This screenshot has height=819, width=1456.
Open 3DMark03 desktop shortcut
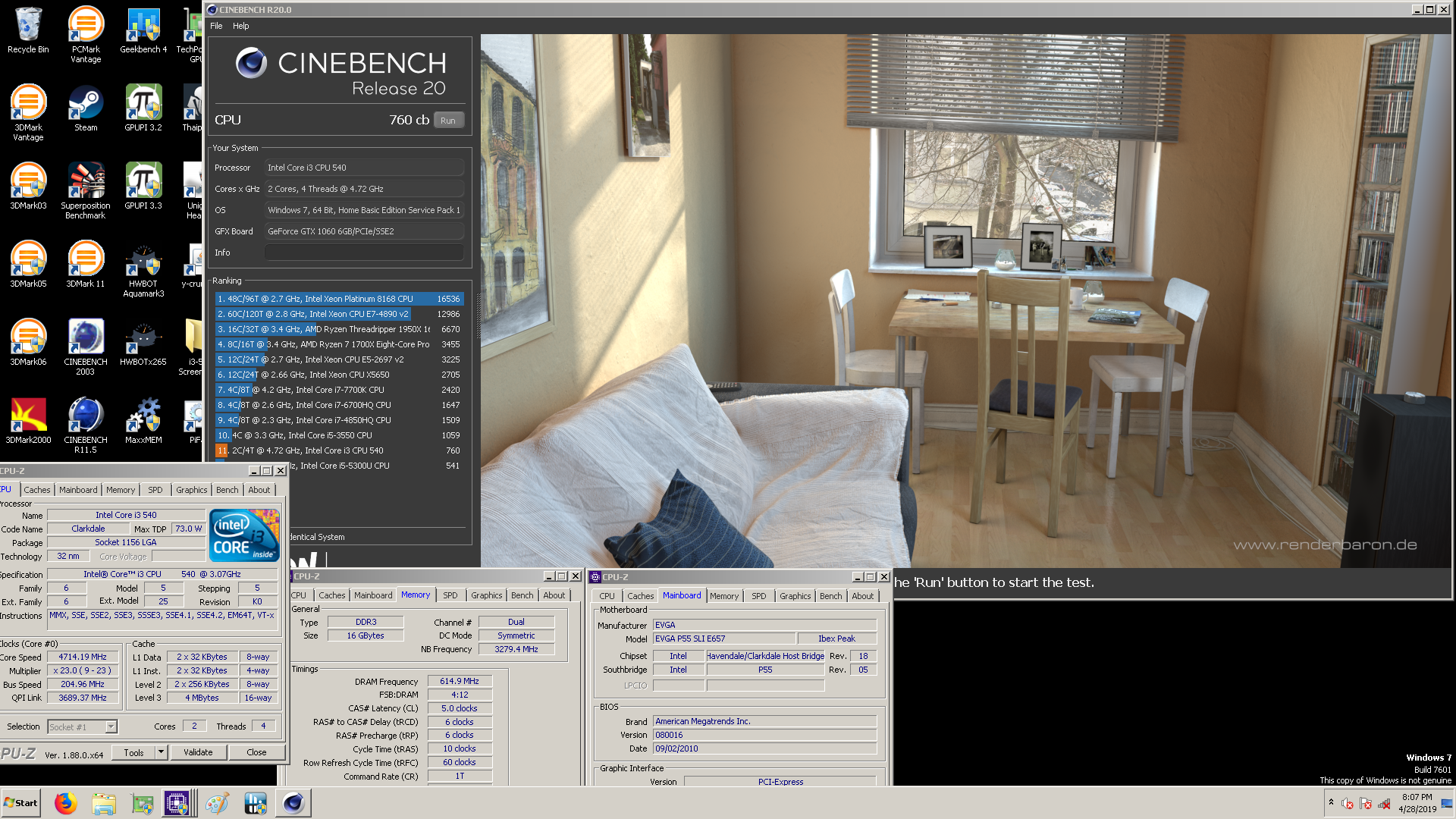(x=28, y=186)
